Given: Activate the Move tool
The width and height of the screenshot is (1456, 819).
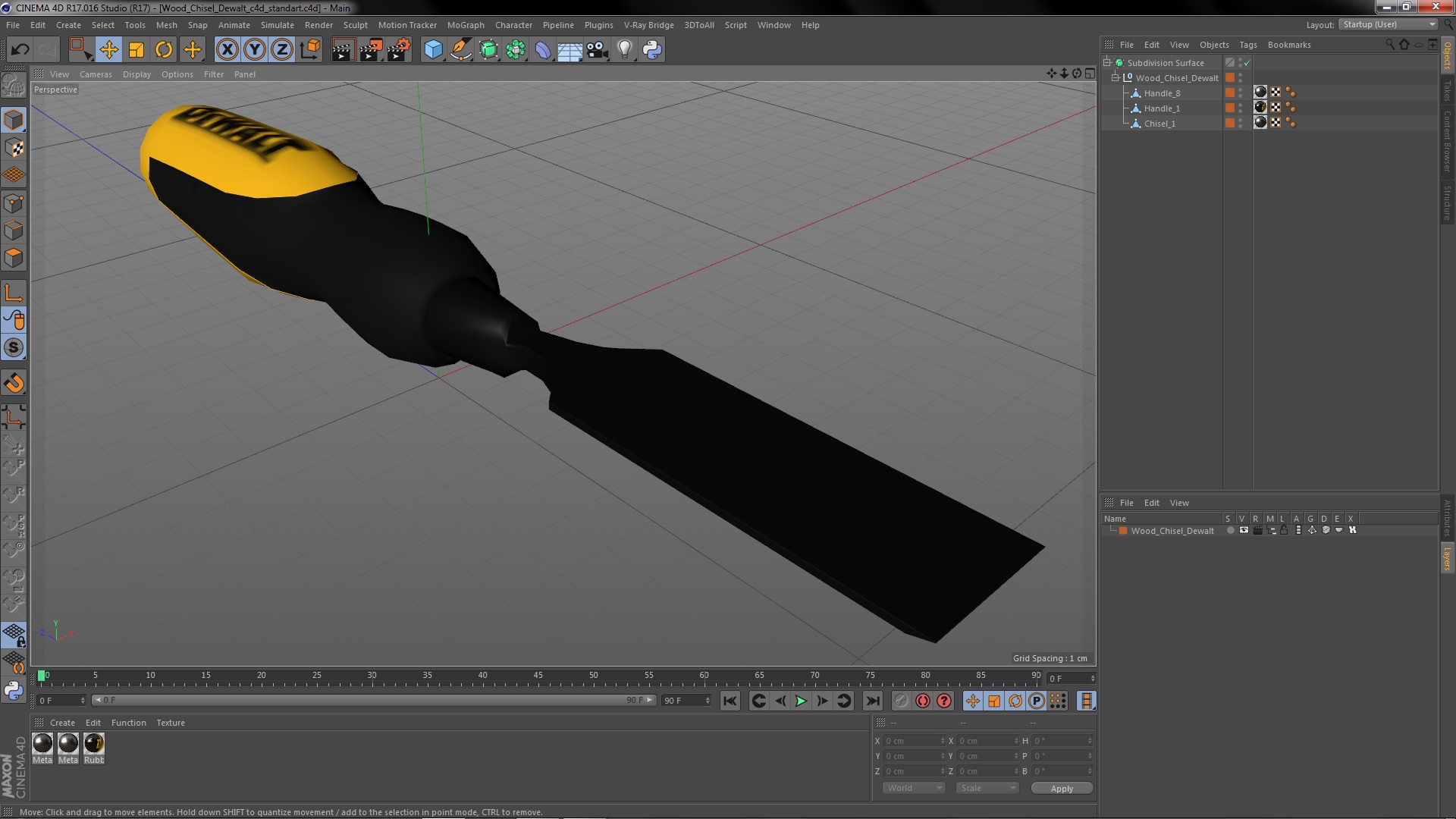Looking at the screenshot, I should pos(108,50).
